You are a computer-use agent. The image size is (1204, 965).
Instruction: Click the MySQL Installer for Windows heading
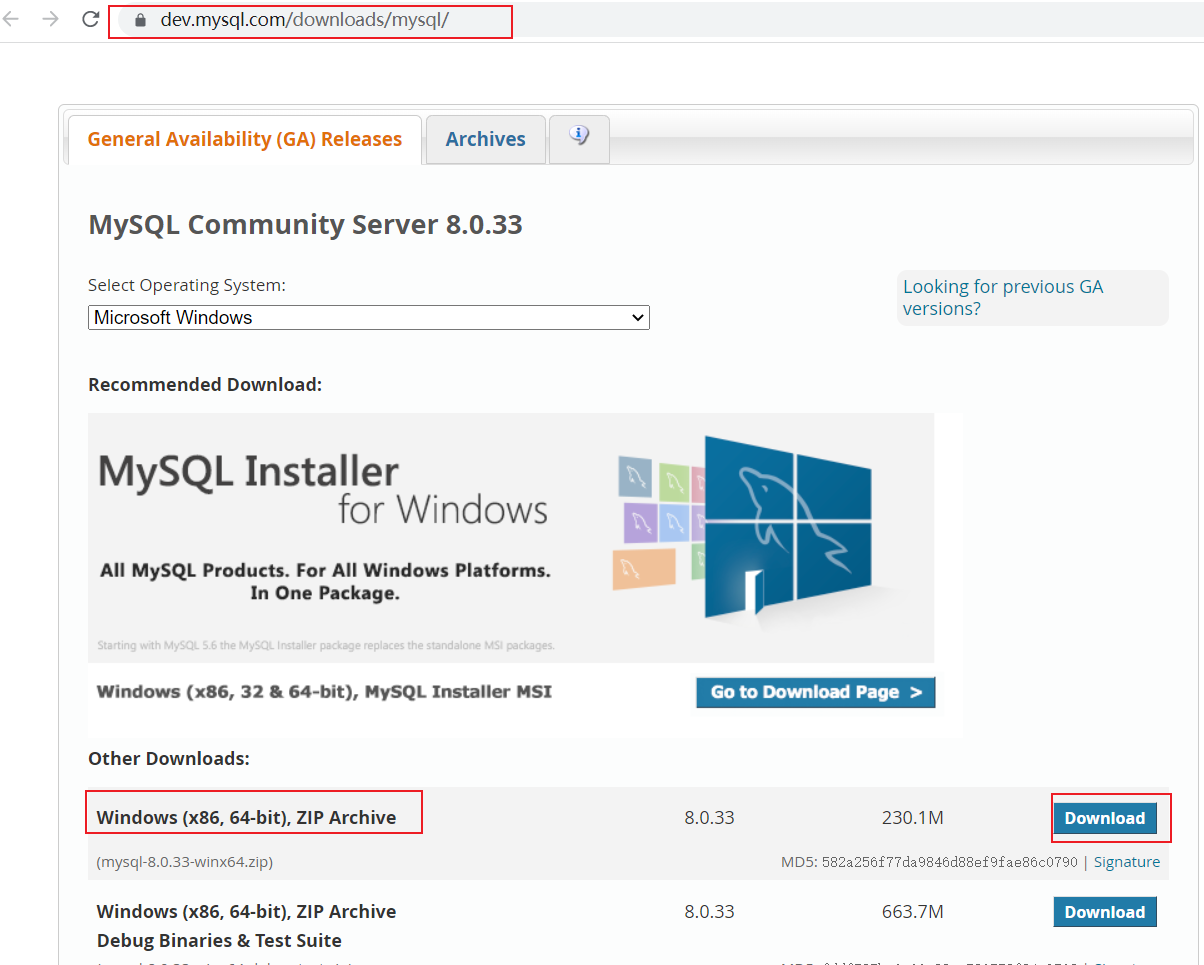[323, 489]
